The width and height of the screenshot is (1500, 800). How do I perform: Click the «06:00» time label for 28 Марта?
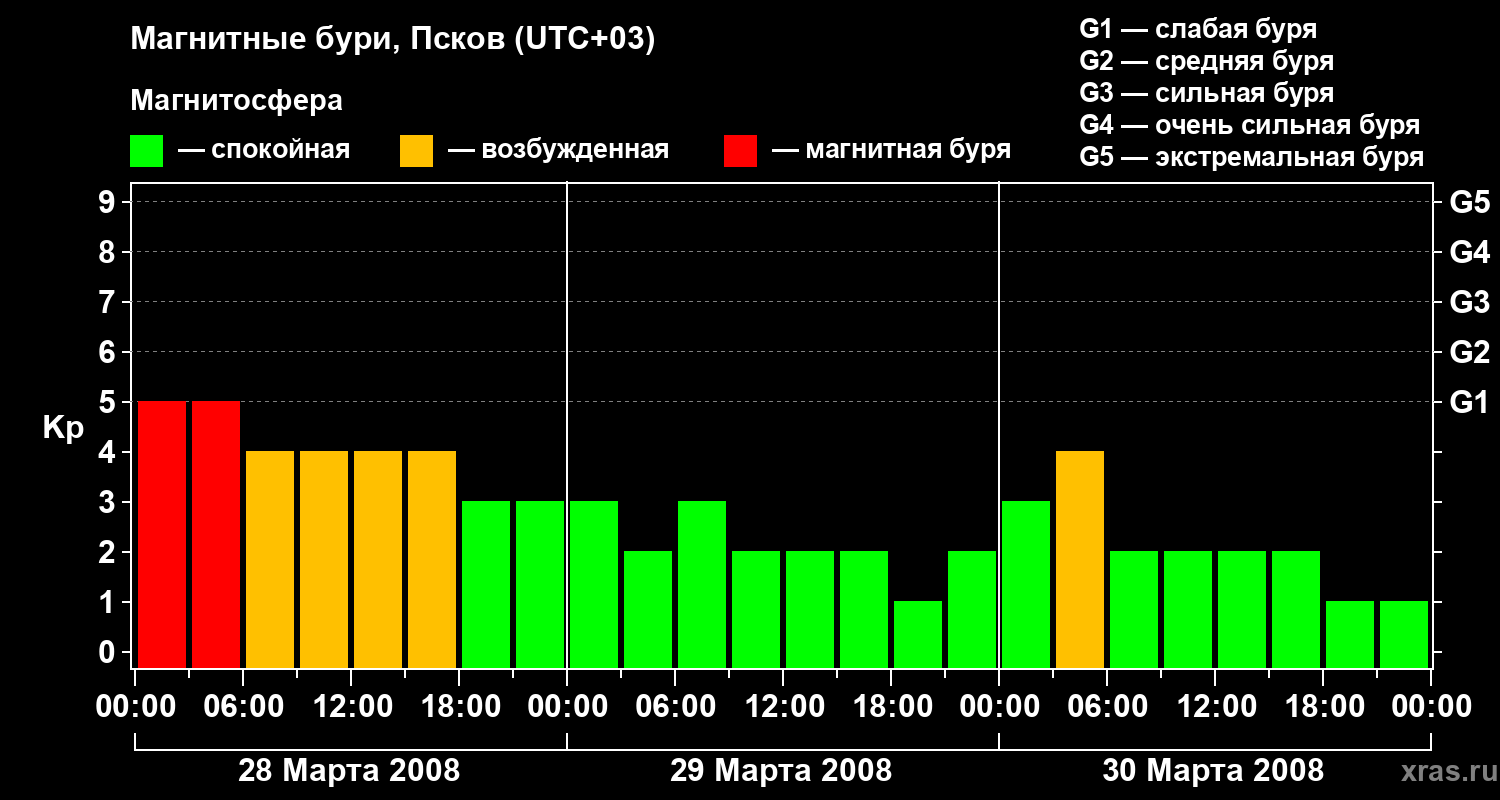click(243, 707)
